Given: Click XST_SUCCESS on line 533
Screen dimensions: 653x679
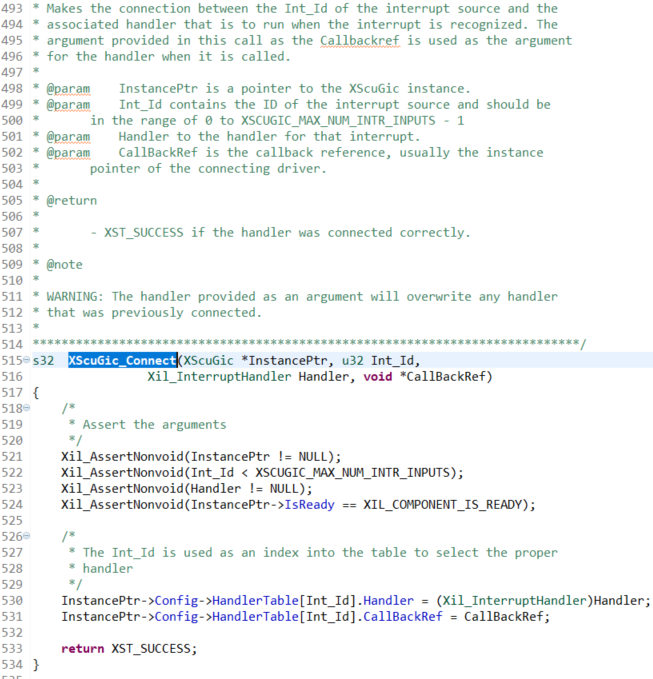Looking at the screenshot, I should point(151,649).
